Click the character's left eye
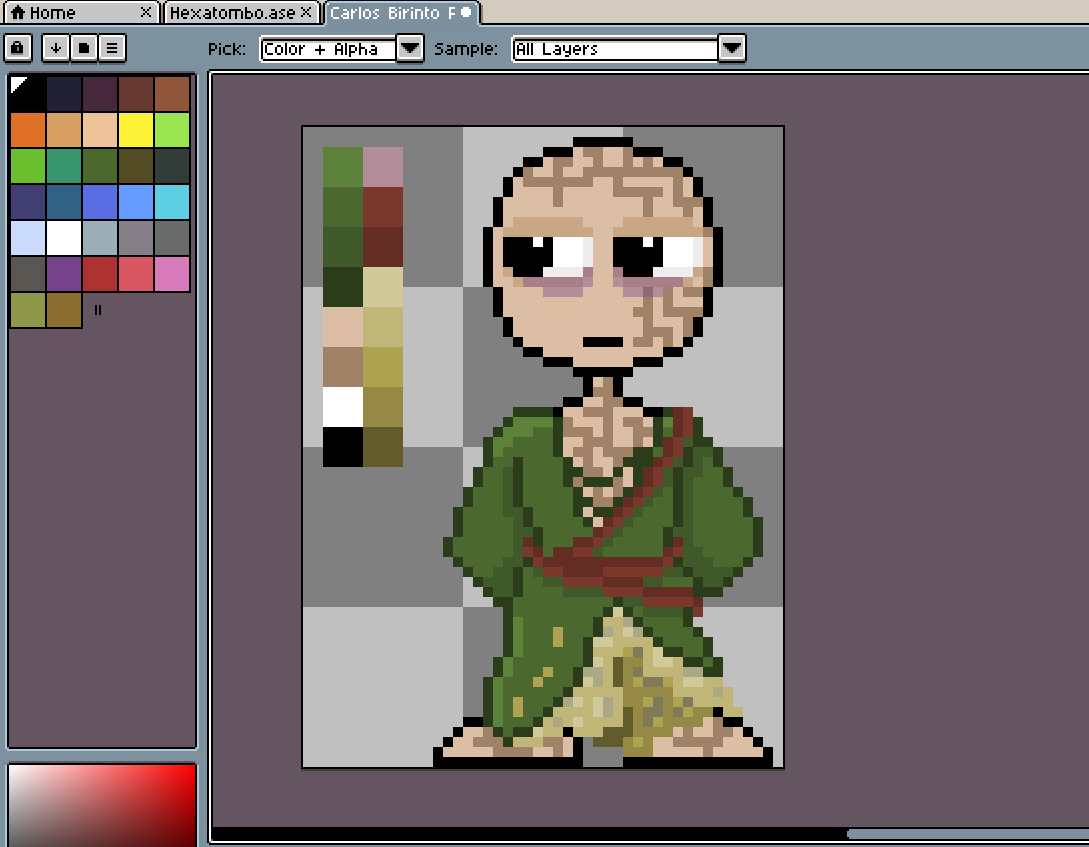The width and height of the screenshot is (1089, 847). tap(548, 257)
